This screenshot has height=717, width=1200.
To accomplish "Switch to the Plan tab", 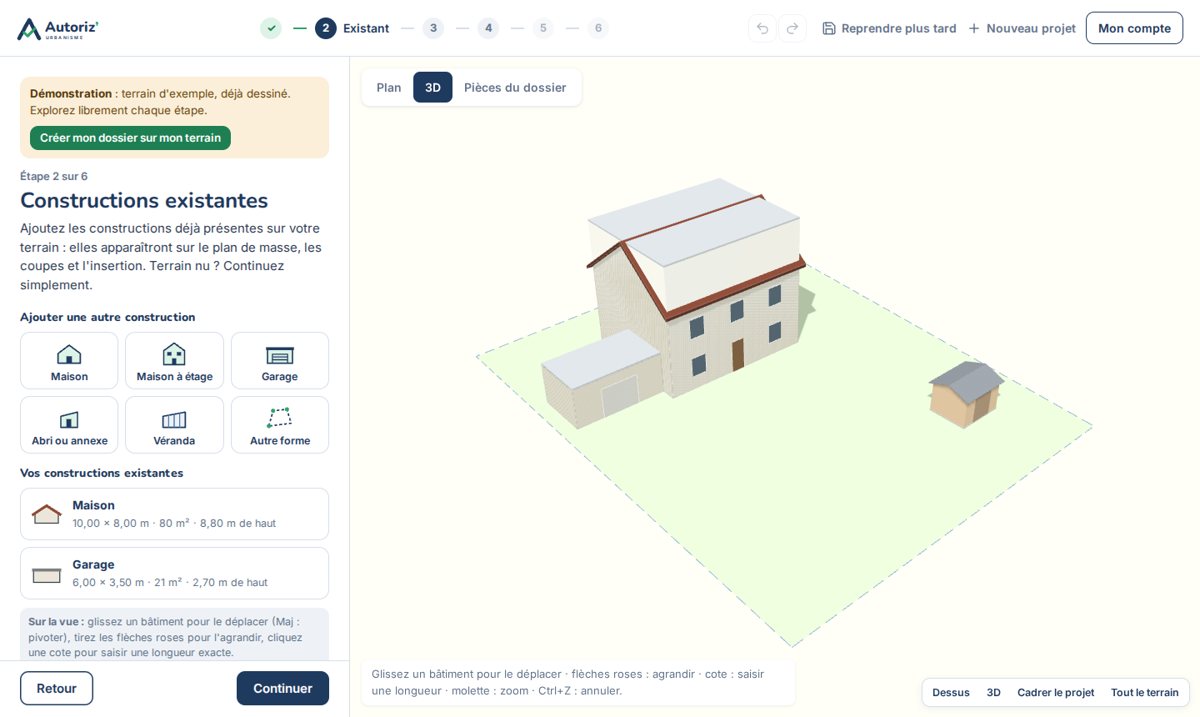I will (389, 87).
